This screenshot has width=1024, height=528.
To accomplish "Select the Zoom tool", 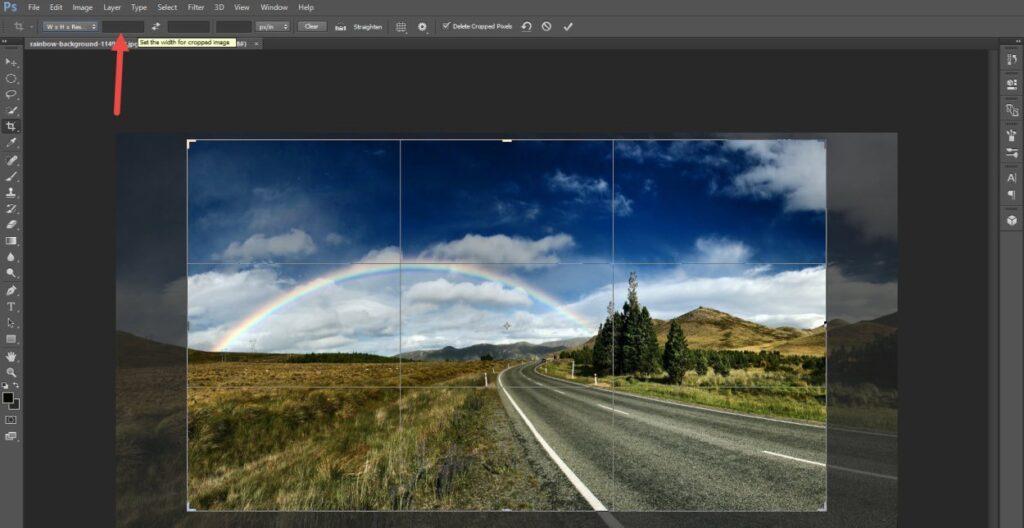I will (x=11, y=371).
